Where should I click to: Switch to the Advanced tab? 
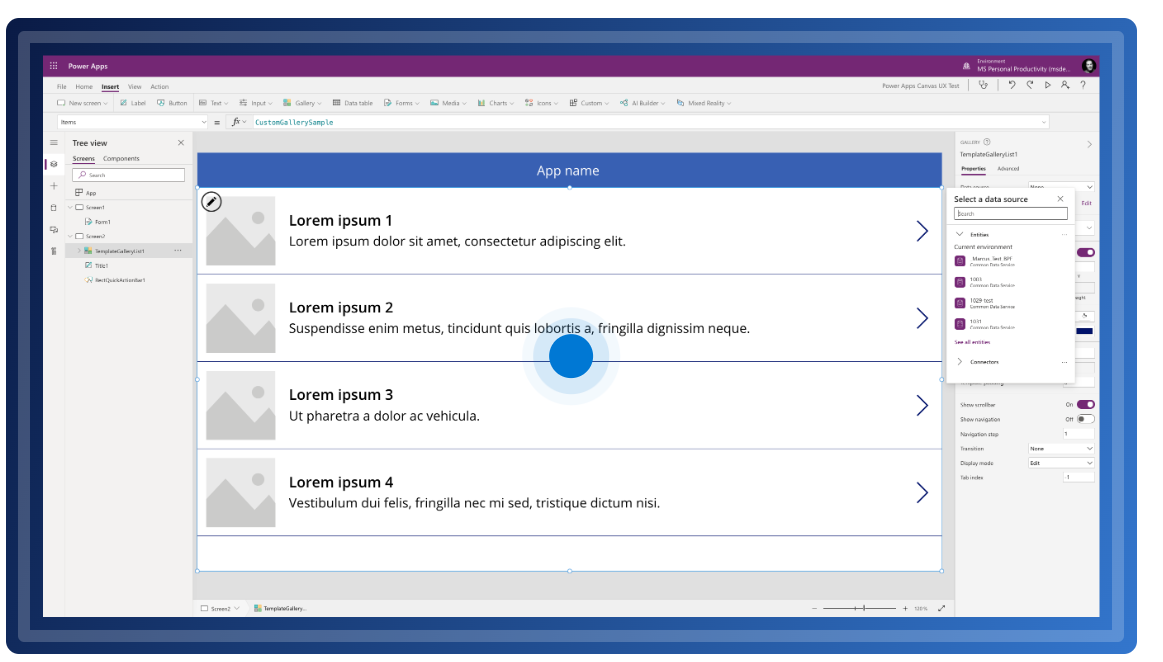(x=1008, y=169)
